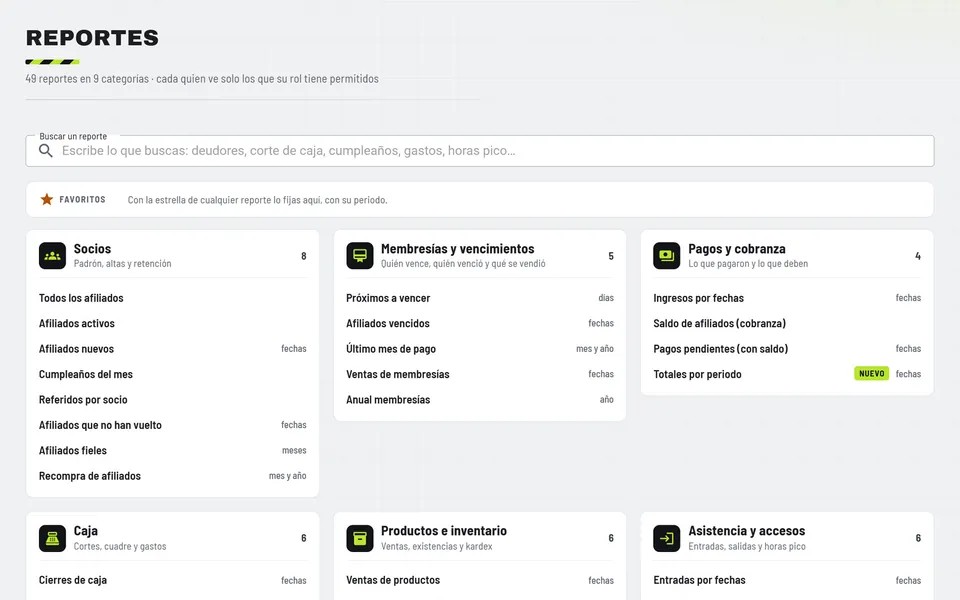Click the Productos e inventario box icon
This screenshot has height=600, width=960.
[x=359, y=538]
